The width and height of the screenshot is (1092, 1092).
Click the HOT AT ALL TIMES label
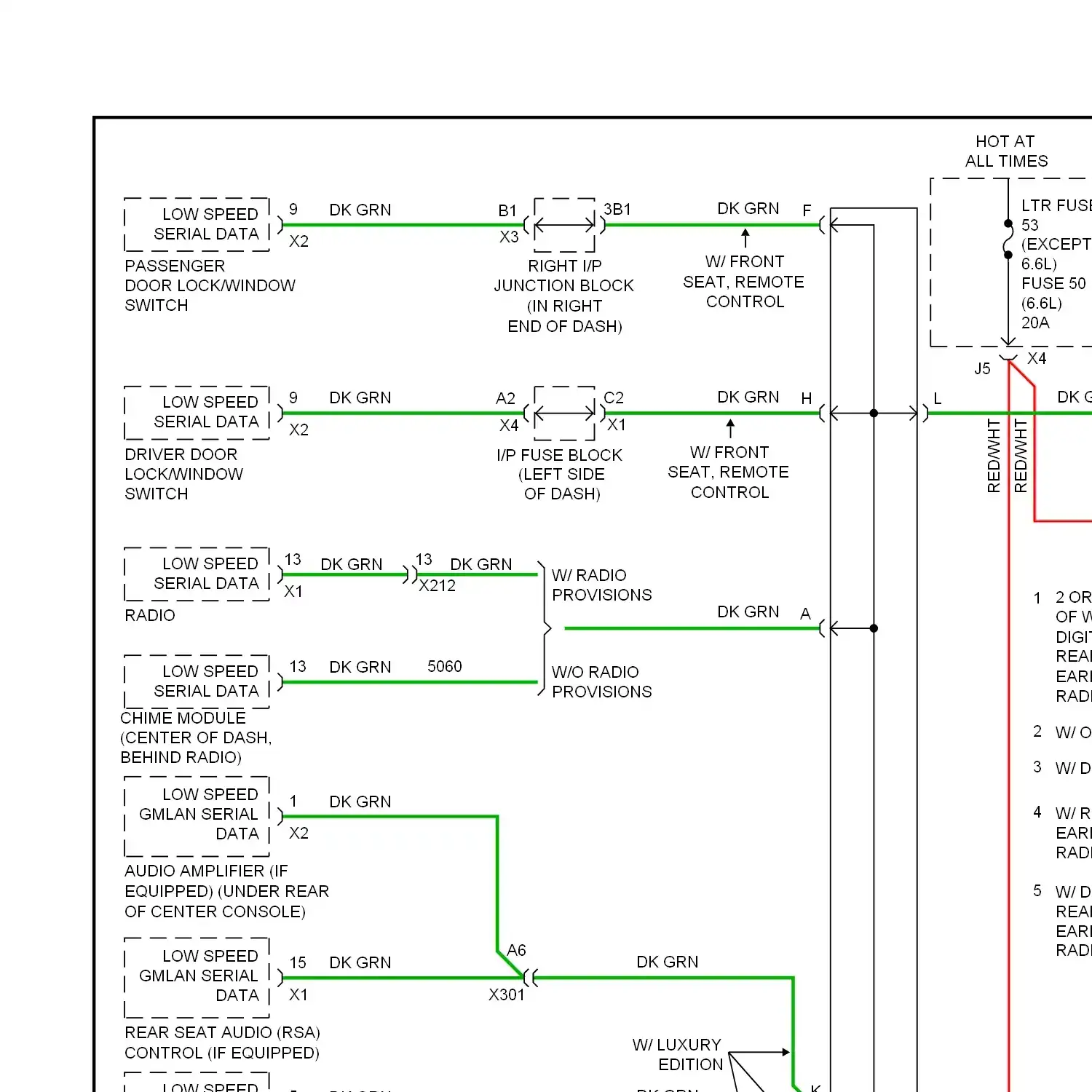1006,151
